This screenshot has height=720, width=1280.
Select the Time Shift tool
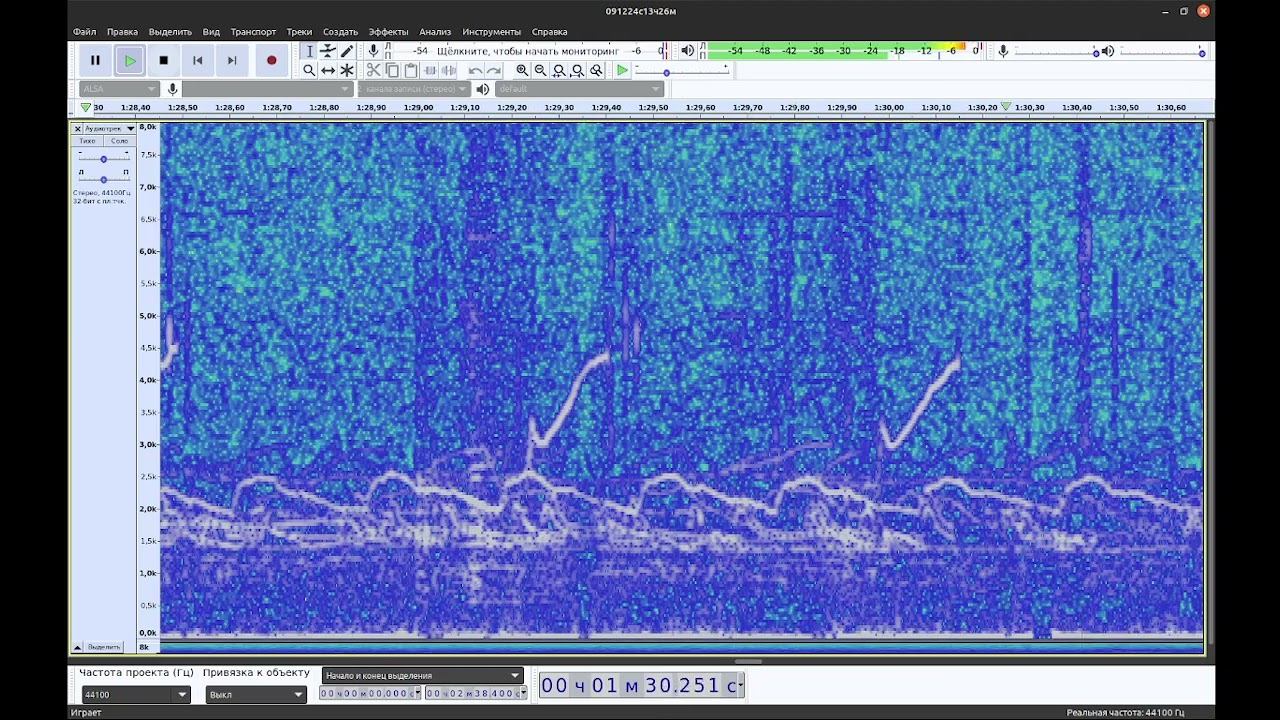click(328, 70)
